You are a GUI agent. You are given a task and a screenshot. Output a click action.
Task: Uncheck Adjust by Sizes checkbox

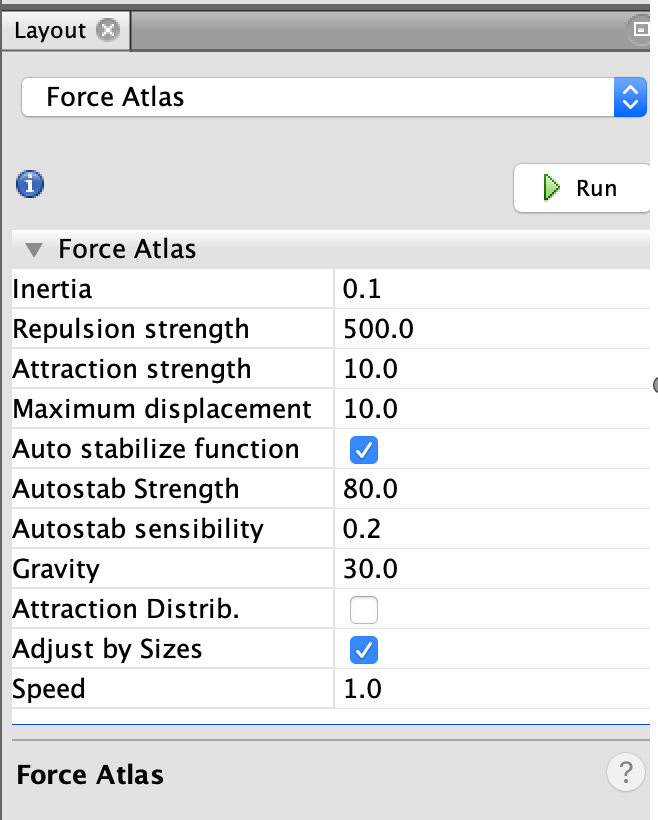[x=364, y=650]
